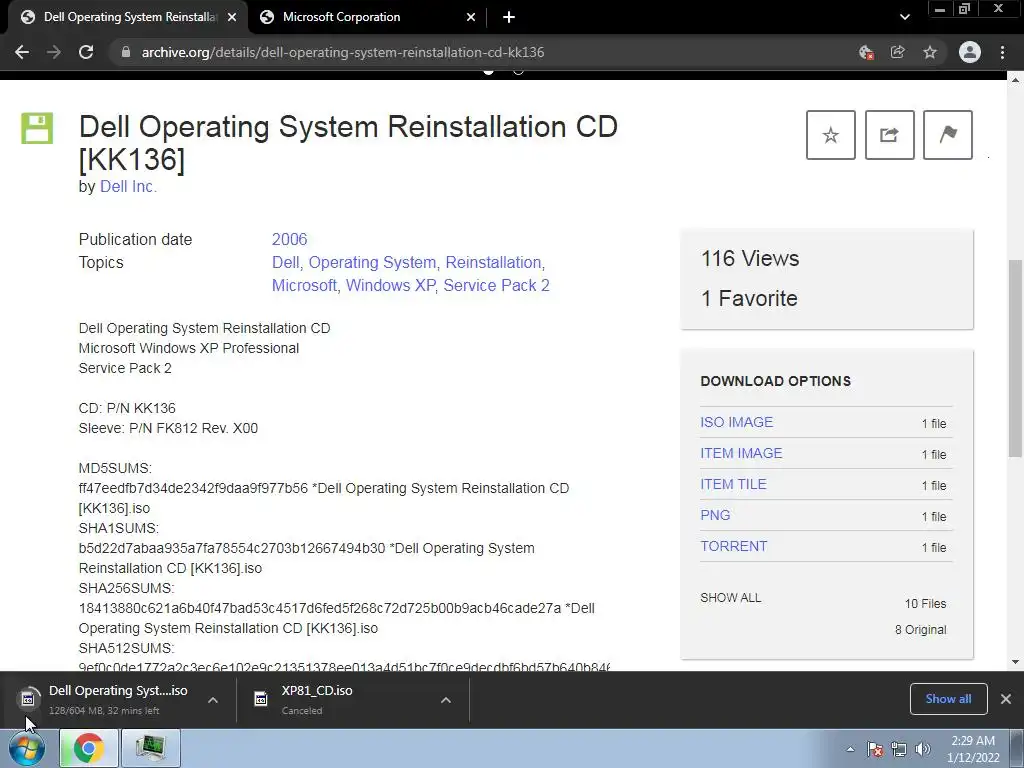Open the tab search dropdown arrow
This screenshot has width=1024, height=768.
coord(904,18)
